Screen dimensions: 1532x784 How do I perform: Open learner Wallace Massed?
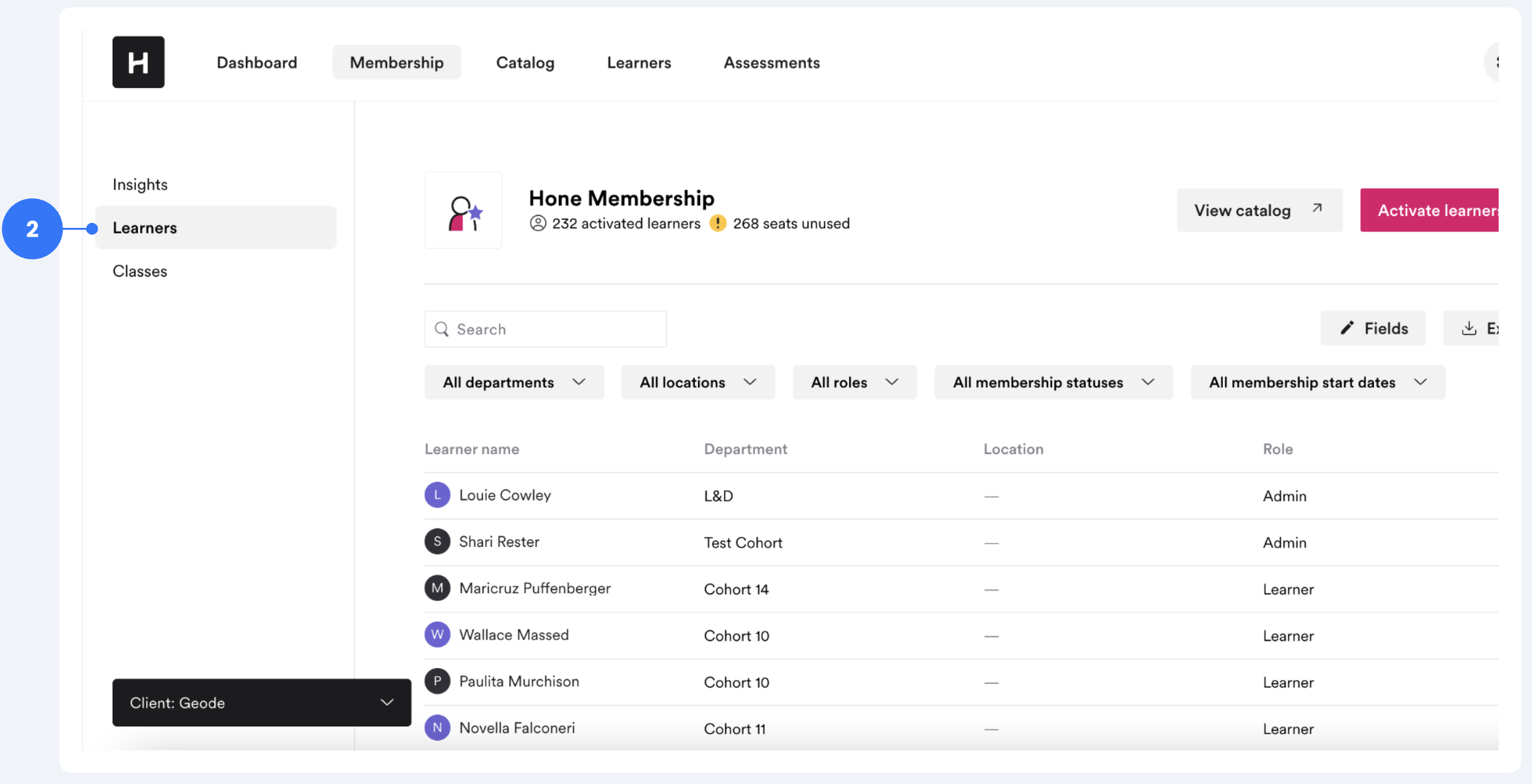tap(514, 634)
